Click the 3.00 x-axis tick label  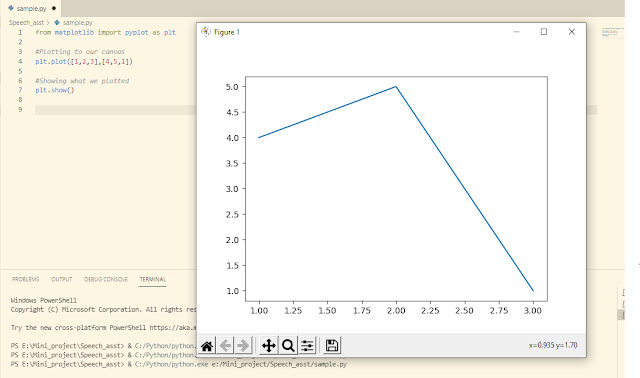pyautogui.click(x=533, y=311)
